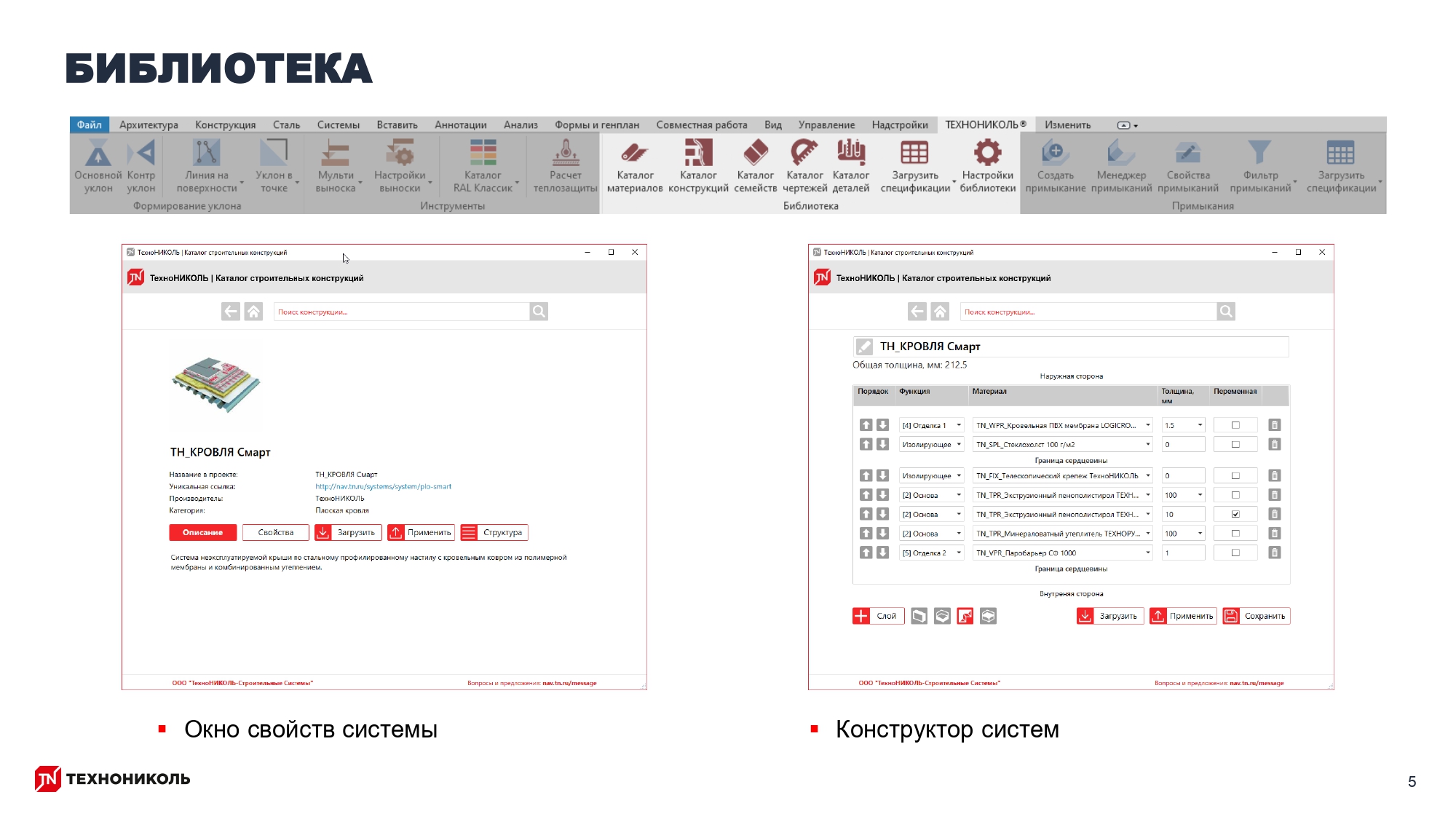
Task: Select Контр уклон tool
Action: [141, 166]
